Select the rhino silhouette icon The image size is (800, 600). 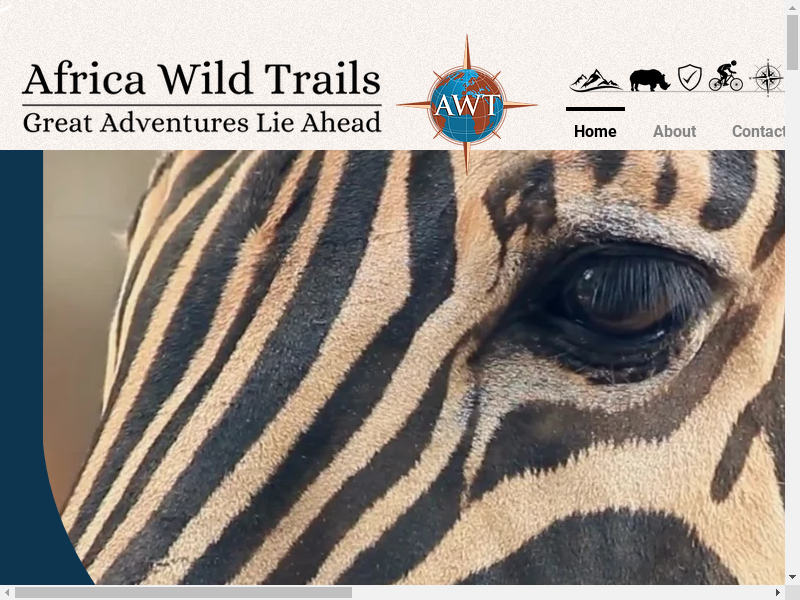click(x=649, y=80)
